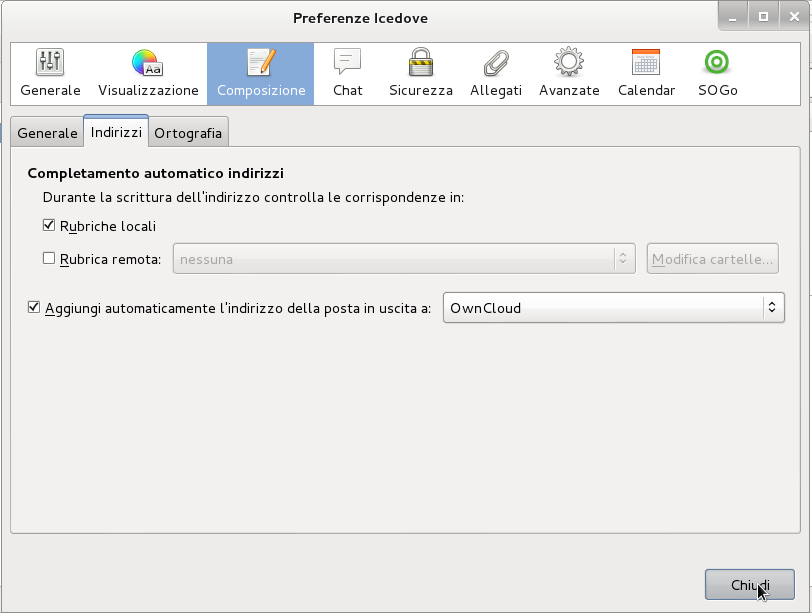Select the Visualizzazione preferences icon
The image size is (812, 613).
(148, 63)
